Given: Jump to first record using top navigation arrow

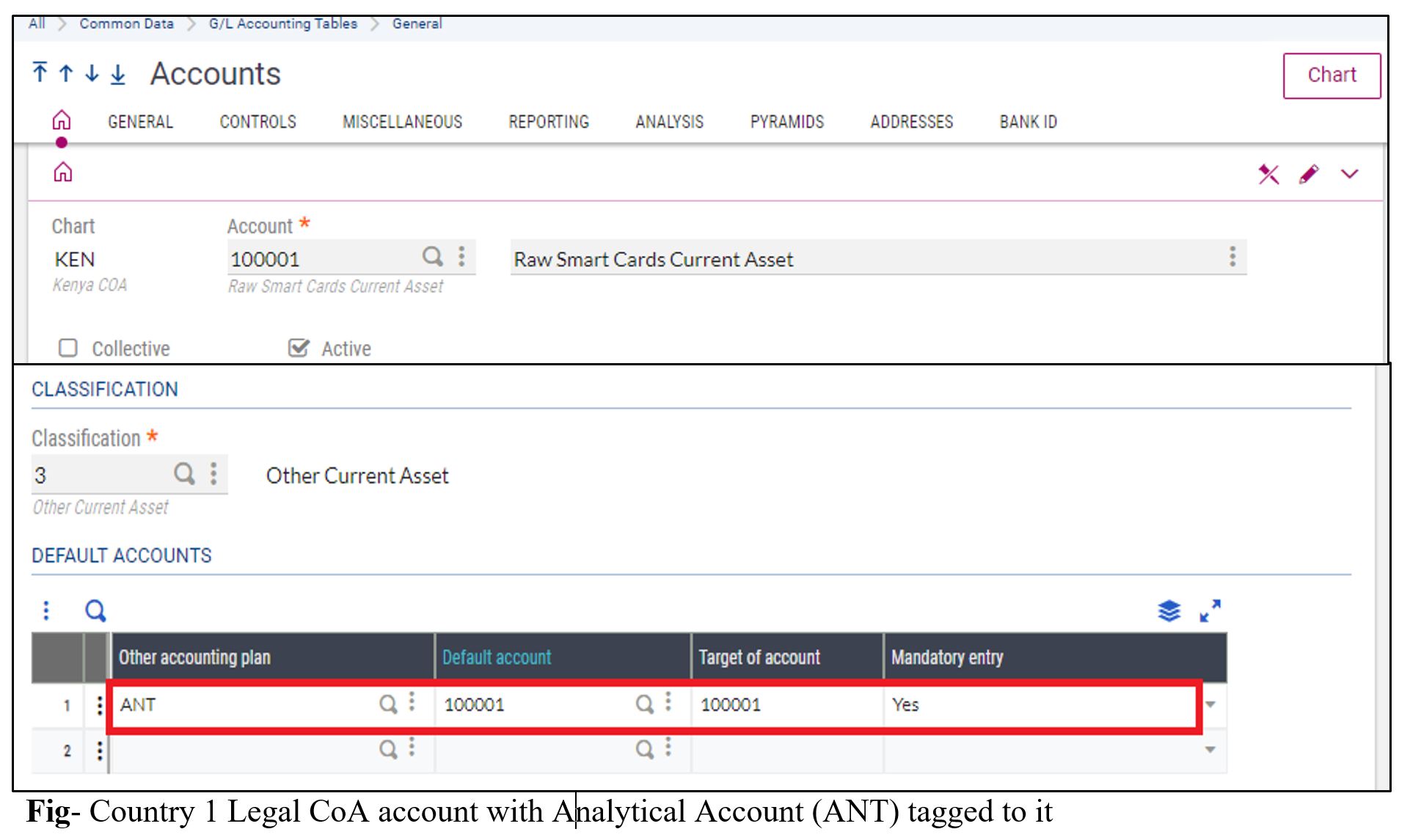Looking at the screenshot, I should pyautogui.click(x=40, y=73).
